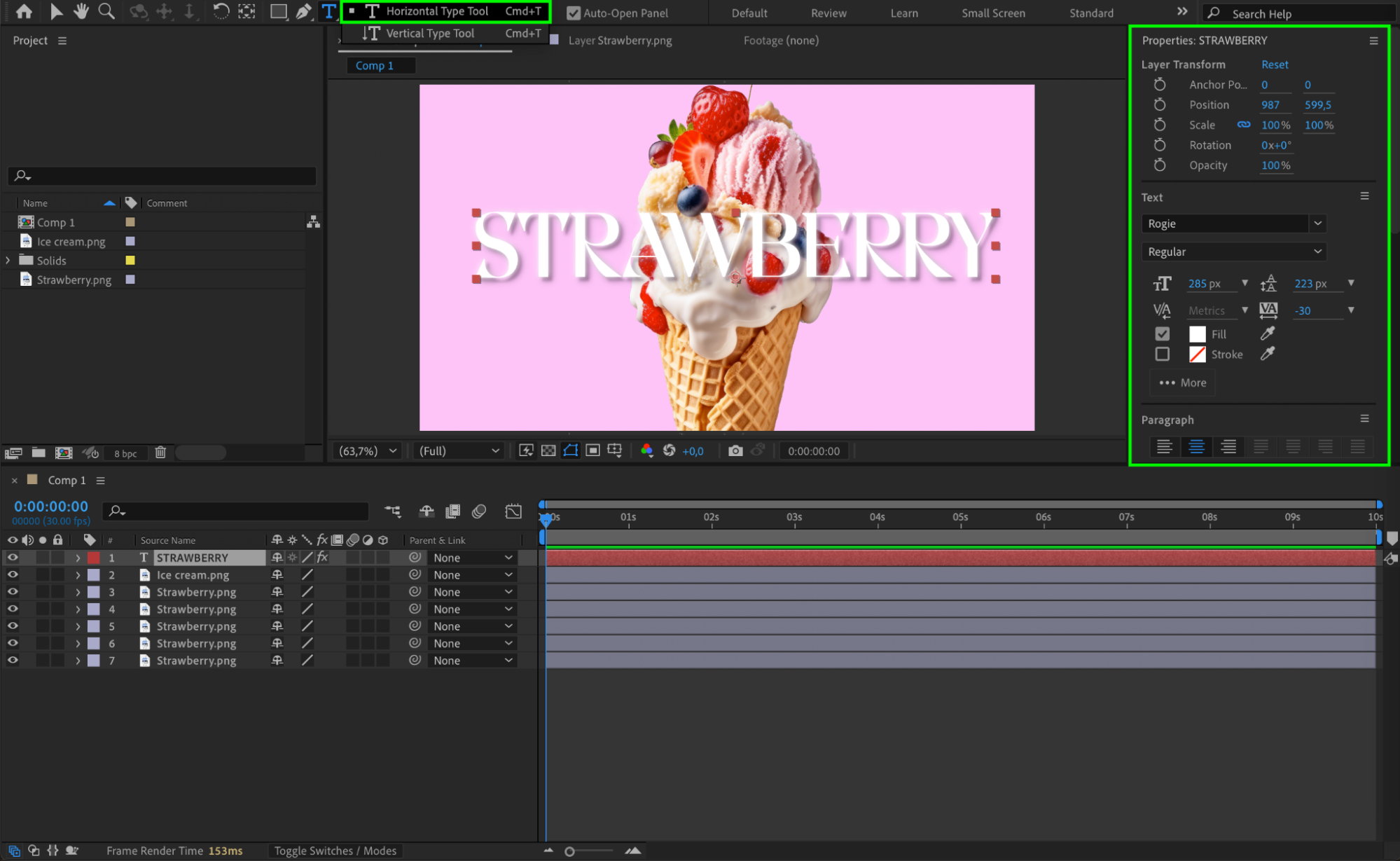Click Reset in Layer Transform

pyautogui.click(x=1274, y=64)
